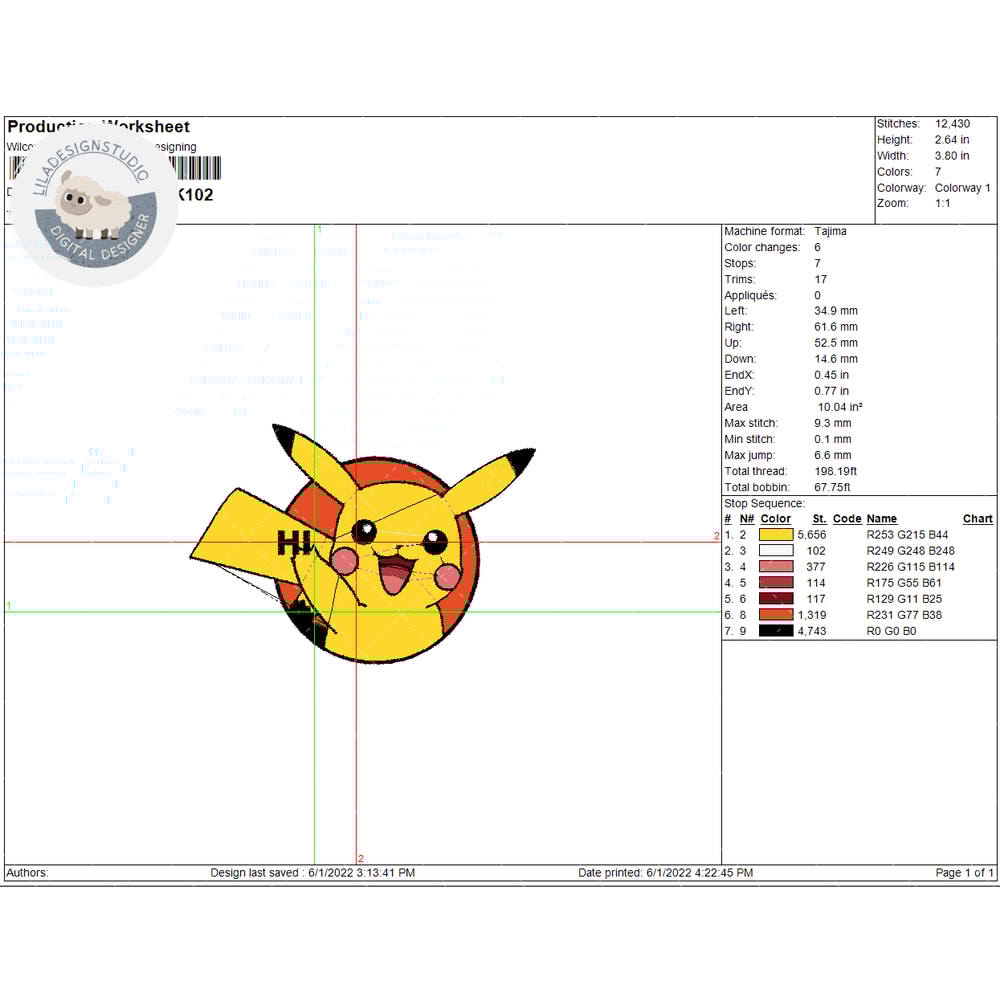Click the Color column header
Image resolution: width=1000 pixels, height=1000 pixels.
coord(776,519)
